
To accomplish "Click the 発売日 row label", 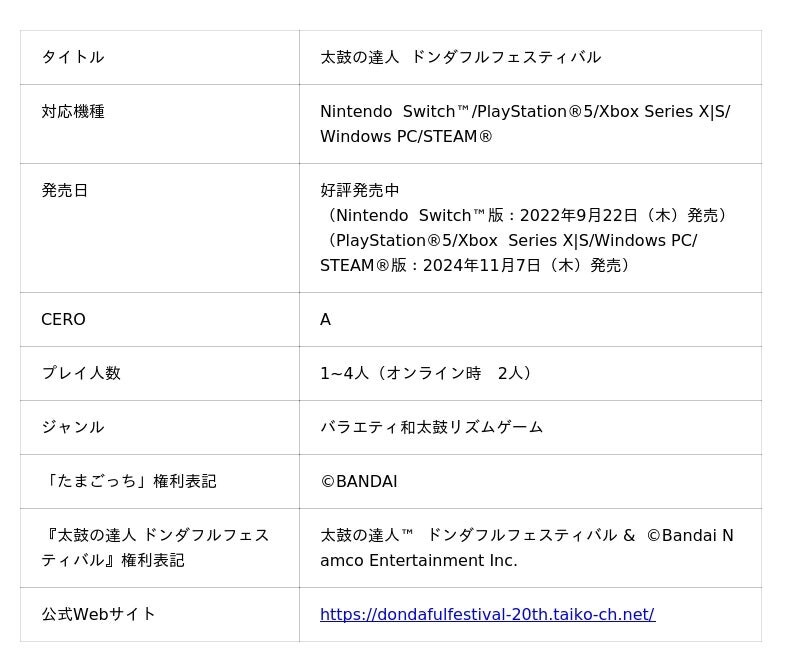I will [x=65, y=190].
